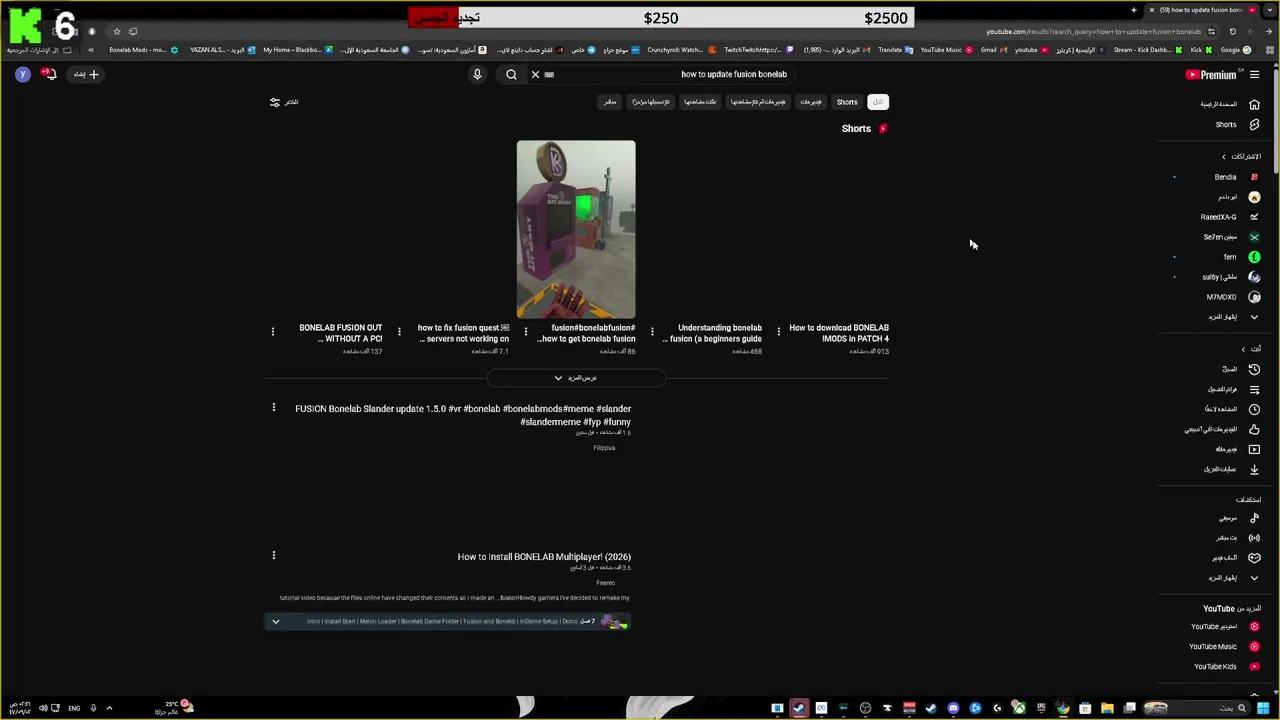Open FUSION Bonelab Slander update 1.5.0 video
The height and width of the screenshot is (720, 1280).
pyautogui.click(x=463, y=415)
